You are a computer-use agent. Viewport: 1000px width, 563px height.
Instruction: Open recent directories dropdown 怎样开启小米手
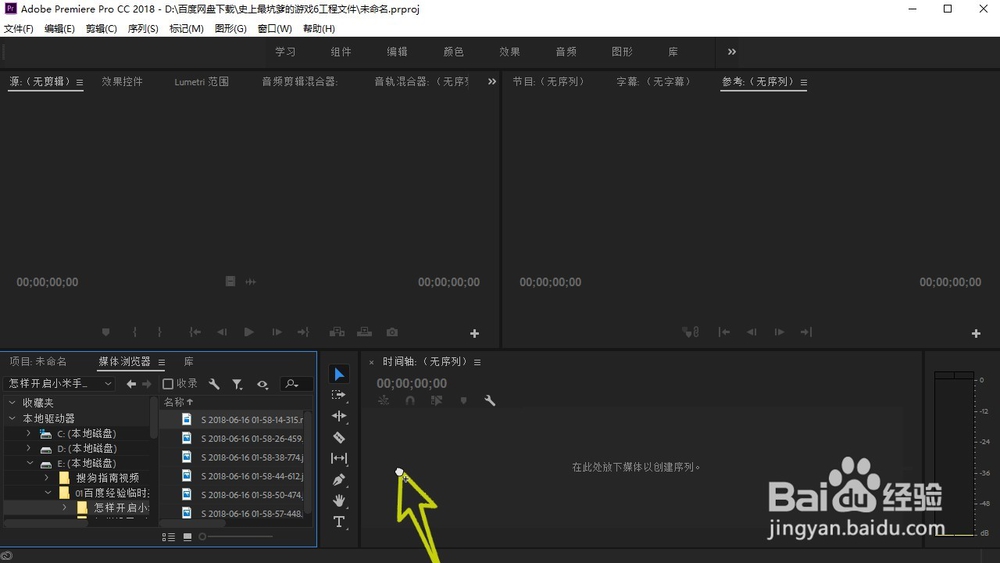pos(59,383)
